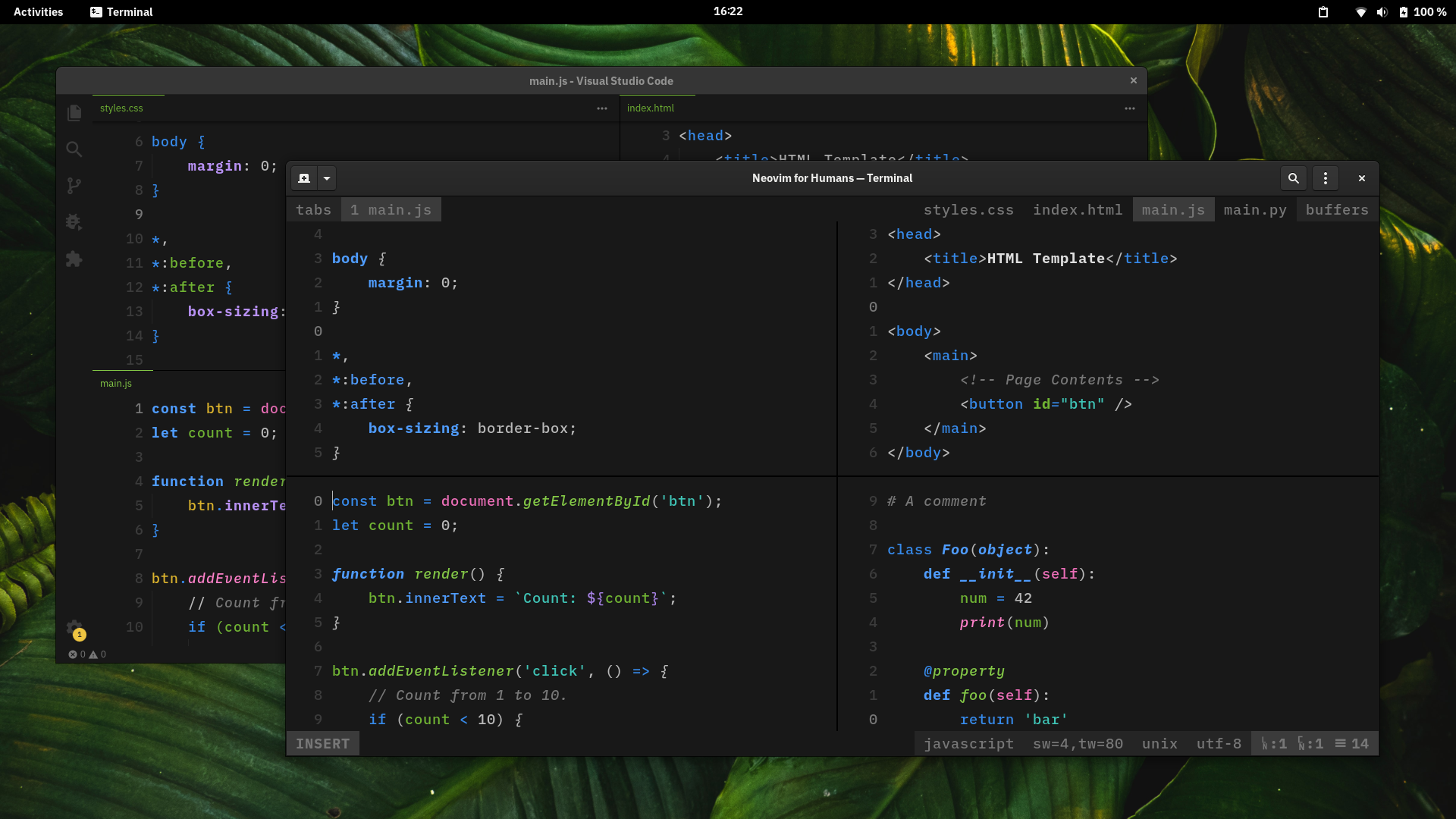Open the Search icon in VS Code sidebar

[74, 149]
